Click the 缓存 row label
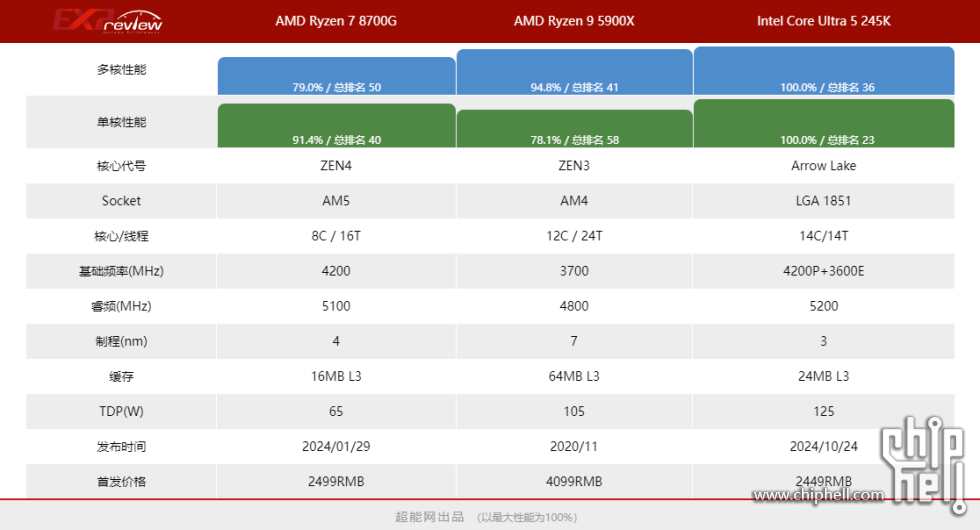The width and height of the screenshot is (980, 530). 121,376
